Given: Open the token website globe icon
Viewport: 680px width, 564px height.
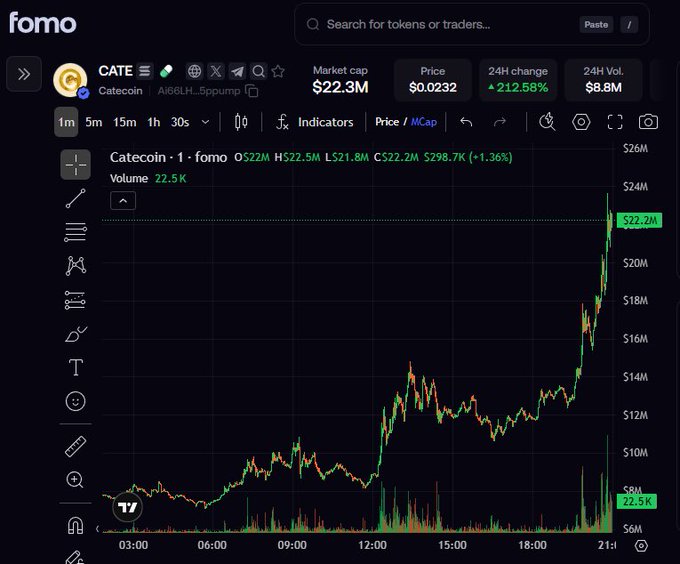Looking at the screenshot, I should tap(194, 71).
